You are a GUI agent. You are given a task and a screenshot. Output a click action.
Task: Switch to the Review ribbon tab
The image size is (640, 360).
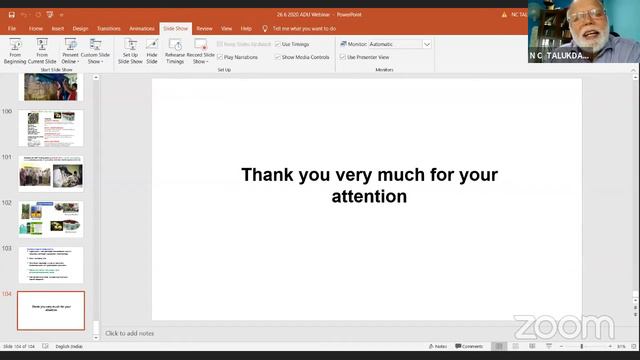coord(204,29)
